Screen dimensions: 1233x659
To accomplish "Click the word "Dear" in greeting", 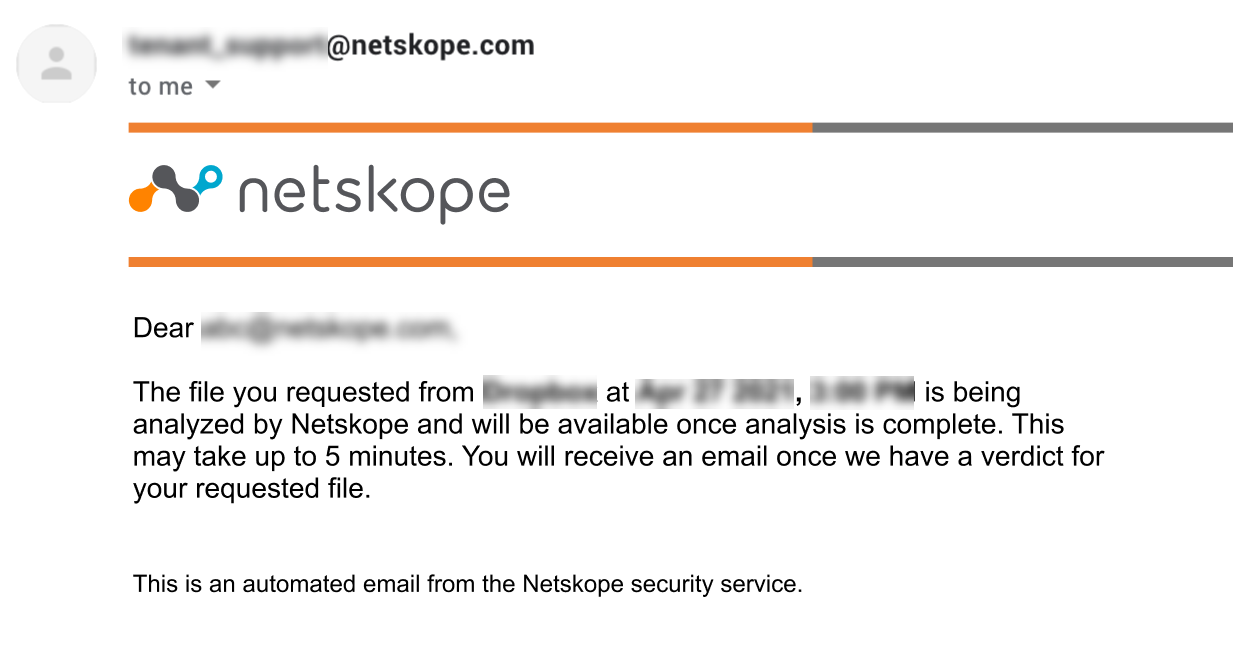I will coord(163,328).
